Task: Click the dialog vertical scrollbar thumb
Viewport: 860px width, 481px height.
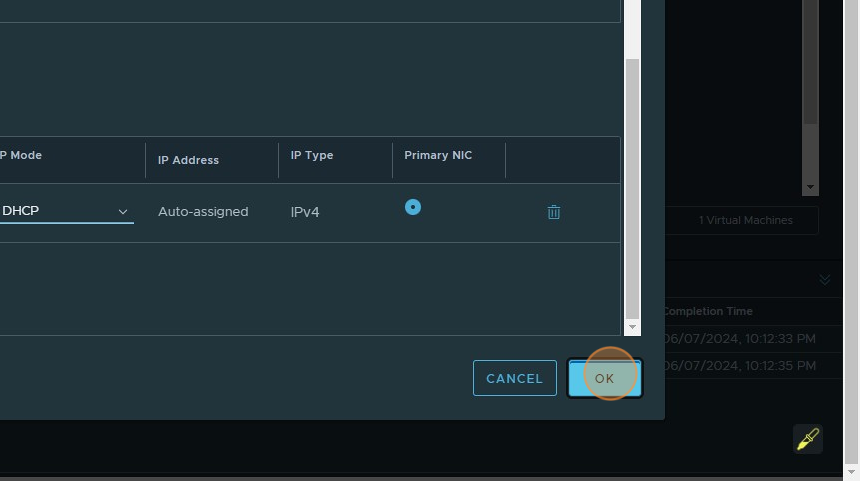Action: tap(632, 188)
